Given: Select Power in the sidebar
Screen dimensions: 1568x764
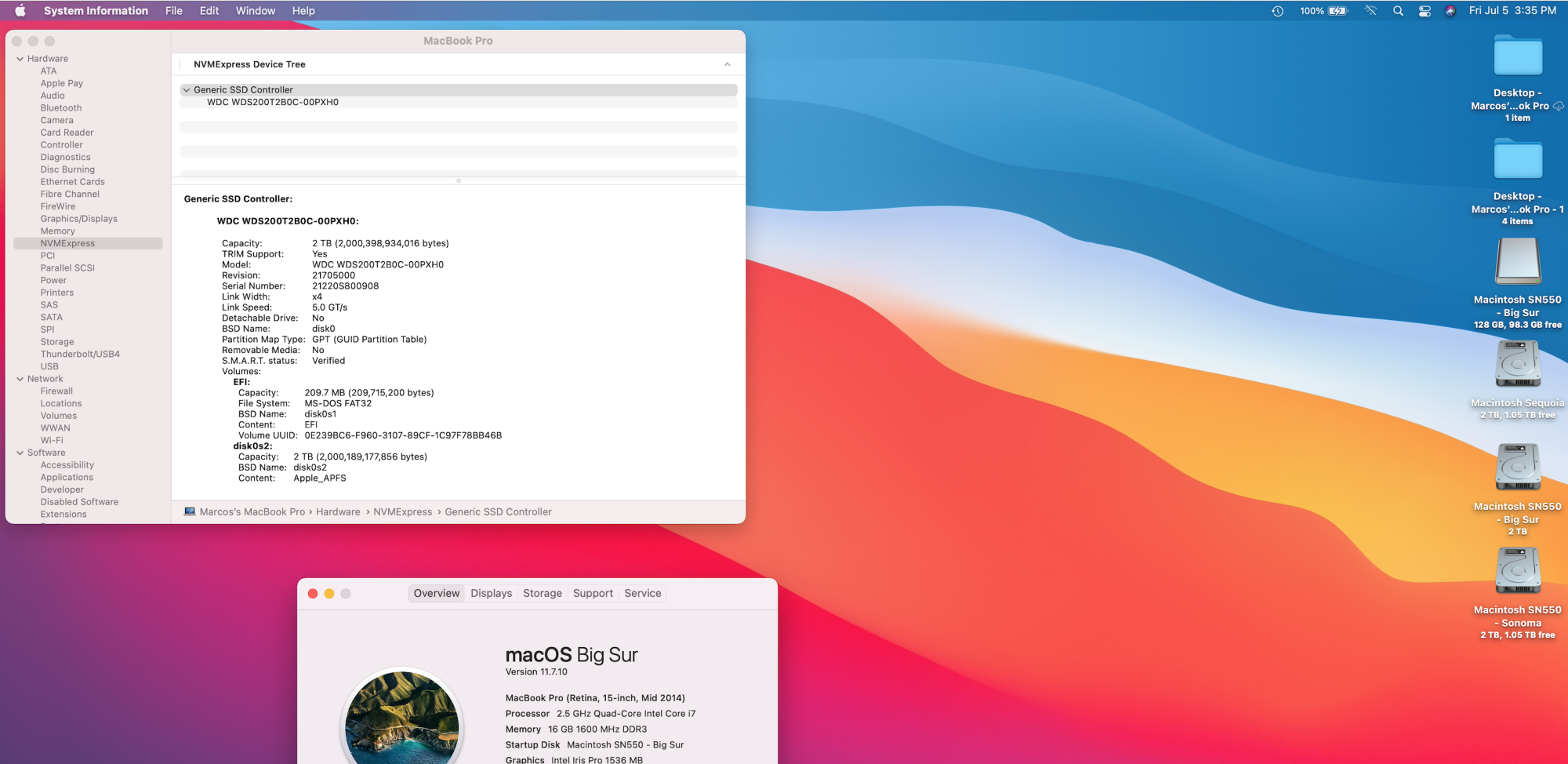Looking at the screenshot, I should (53, 281).
